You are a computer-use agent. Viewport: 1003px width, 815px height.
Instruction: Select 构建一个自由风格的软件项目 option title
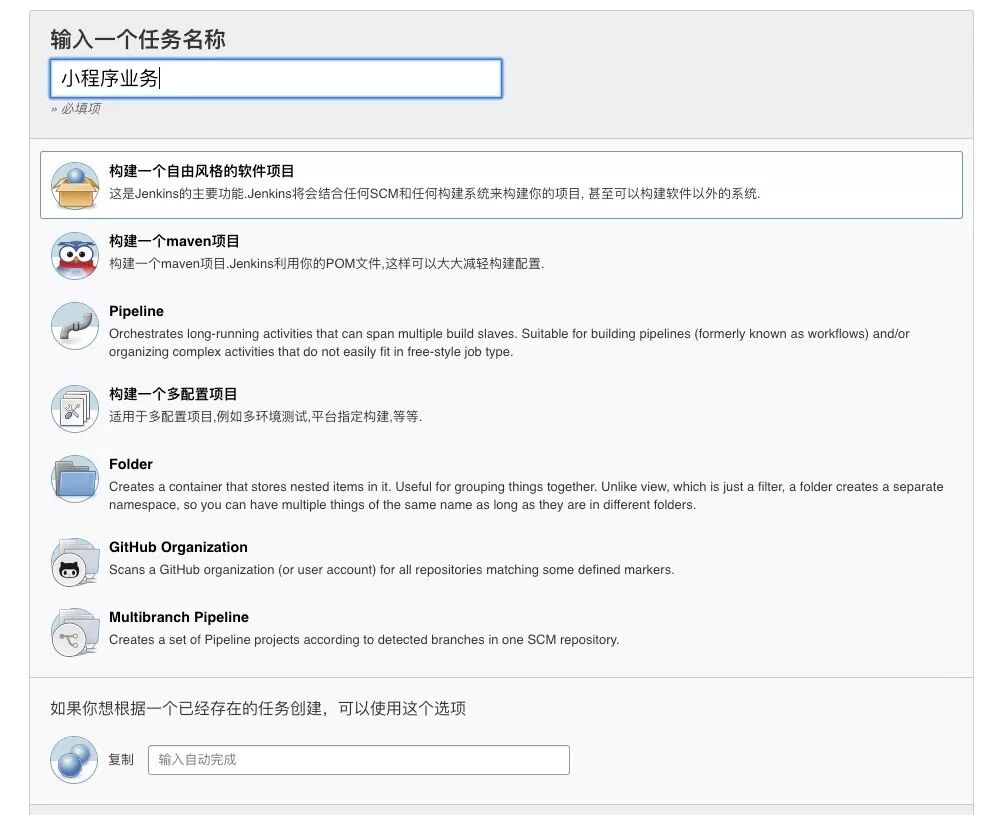201,171
